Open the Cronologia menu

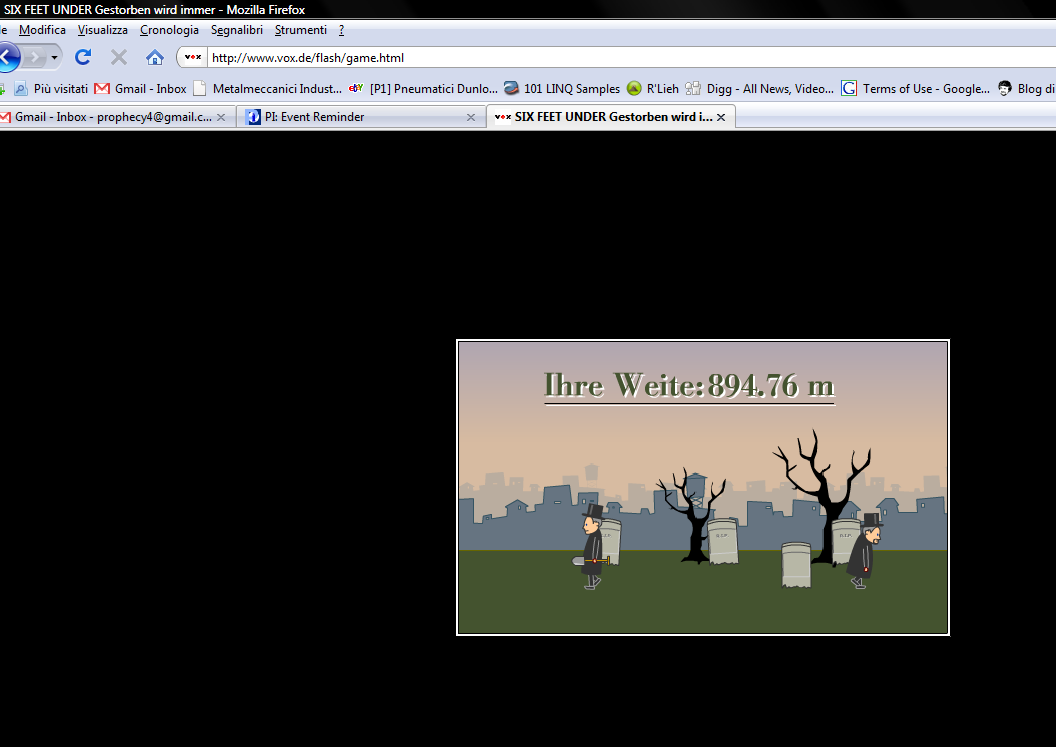point(169,30)
